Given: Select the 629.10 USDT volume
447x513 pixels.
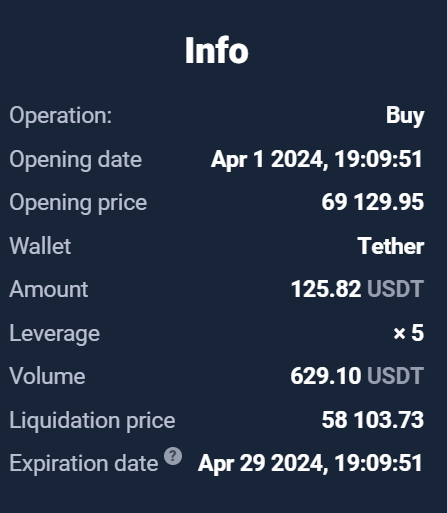Looking at the screenshot, I should click(357, 376).
